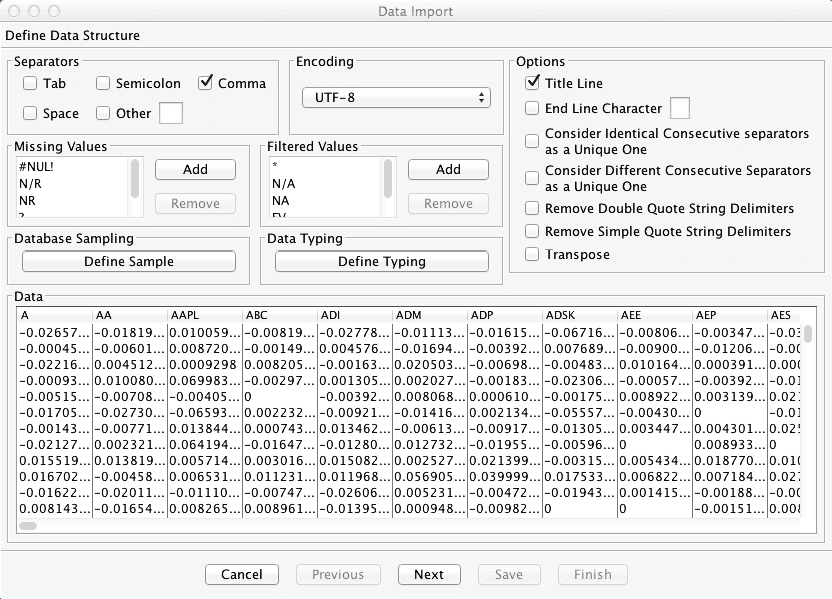Enable the Space separator checkbox

30,113
